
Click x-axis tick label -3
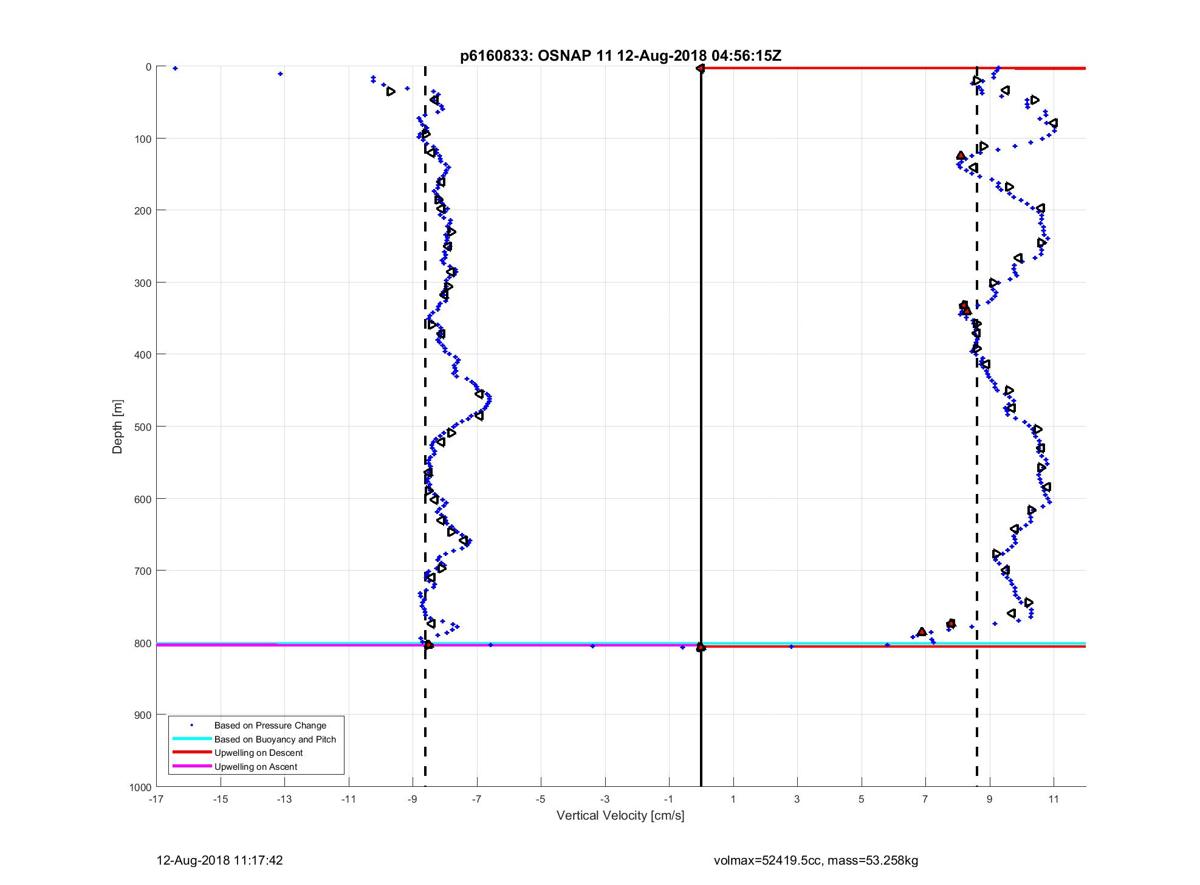point(604,799)
